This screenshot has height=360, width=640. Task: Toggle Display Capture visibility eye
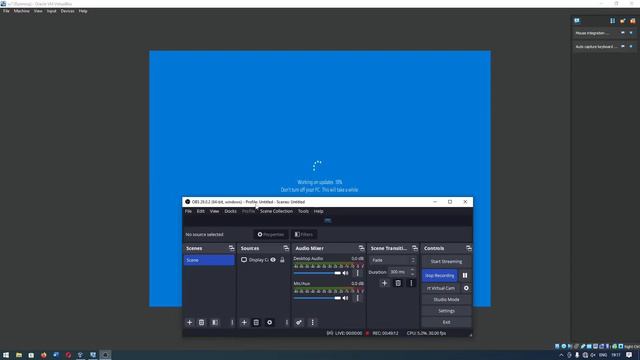(x=273, y=260)
